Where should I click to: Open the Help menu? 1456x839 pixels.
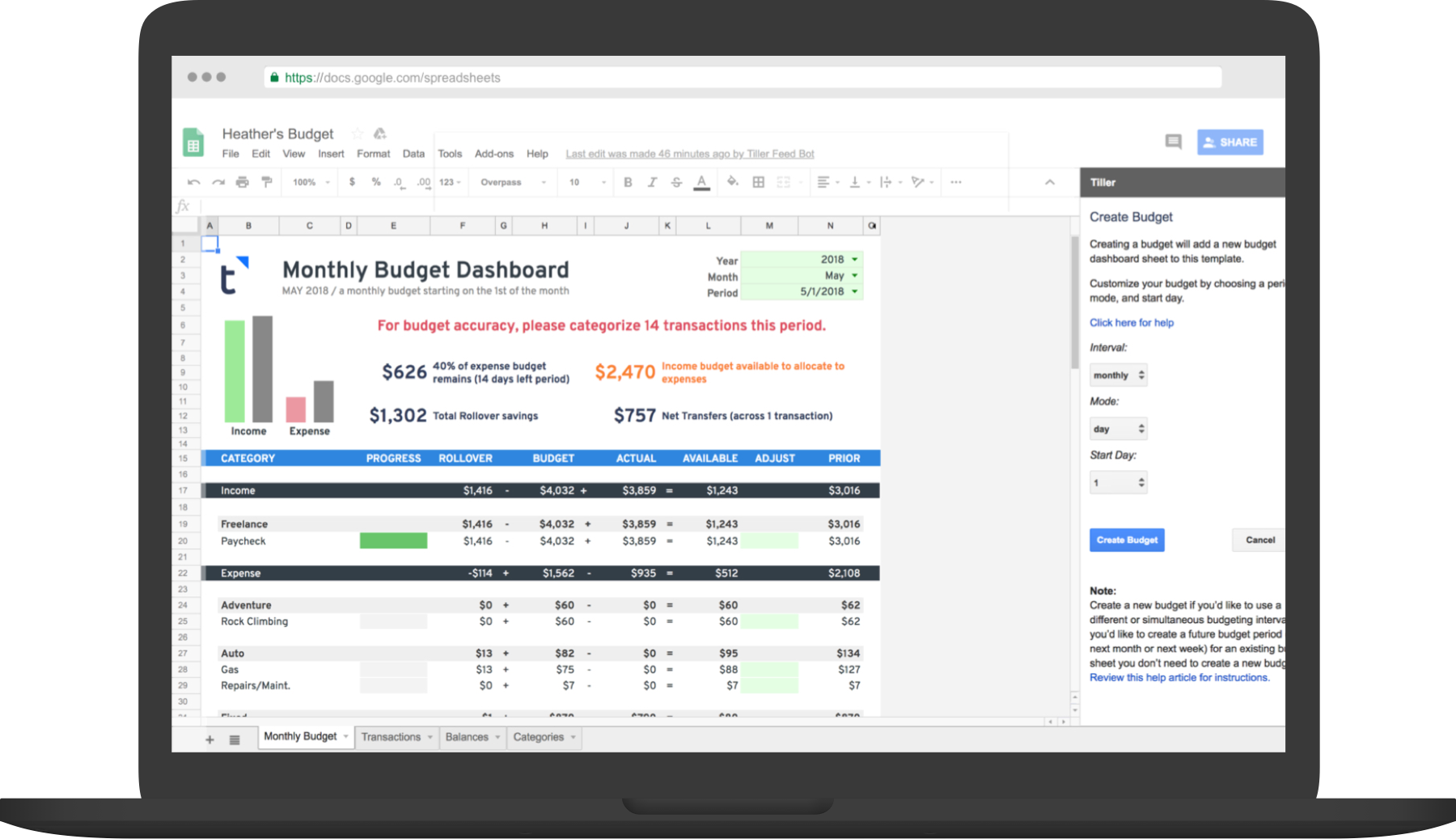(537, 154)
